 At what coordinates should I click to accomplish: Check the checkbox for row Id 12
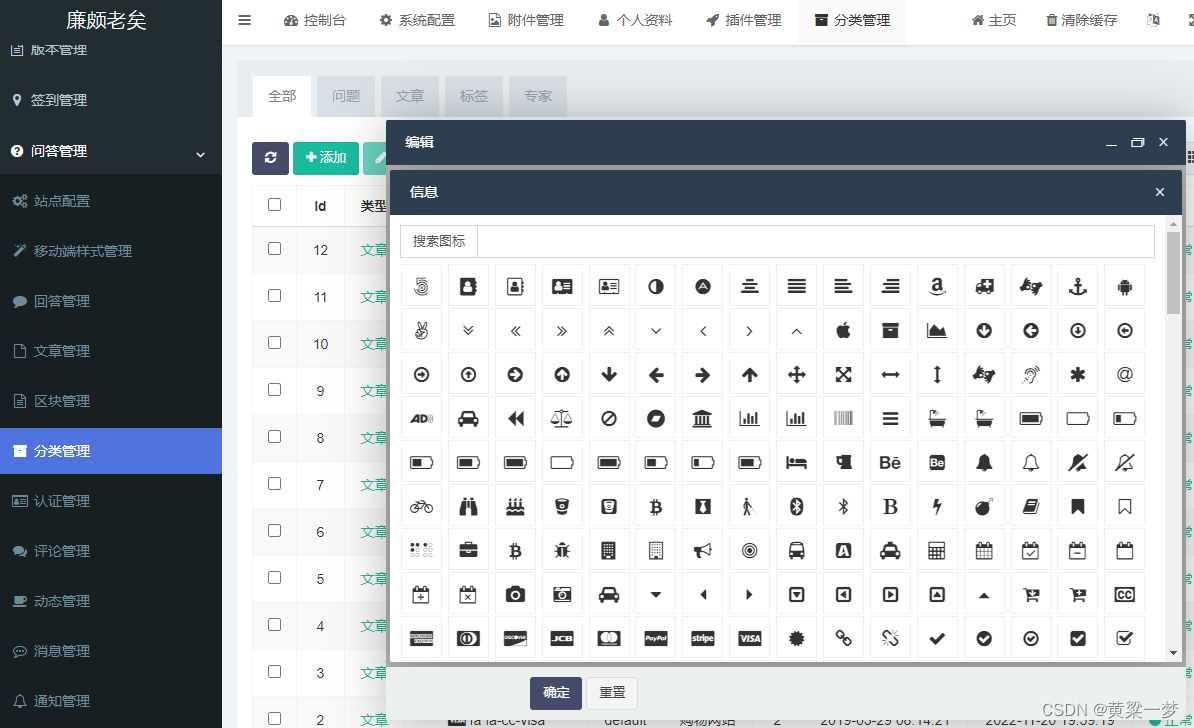click(x=277, y=249)
